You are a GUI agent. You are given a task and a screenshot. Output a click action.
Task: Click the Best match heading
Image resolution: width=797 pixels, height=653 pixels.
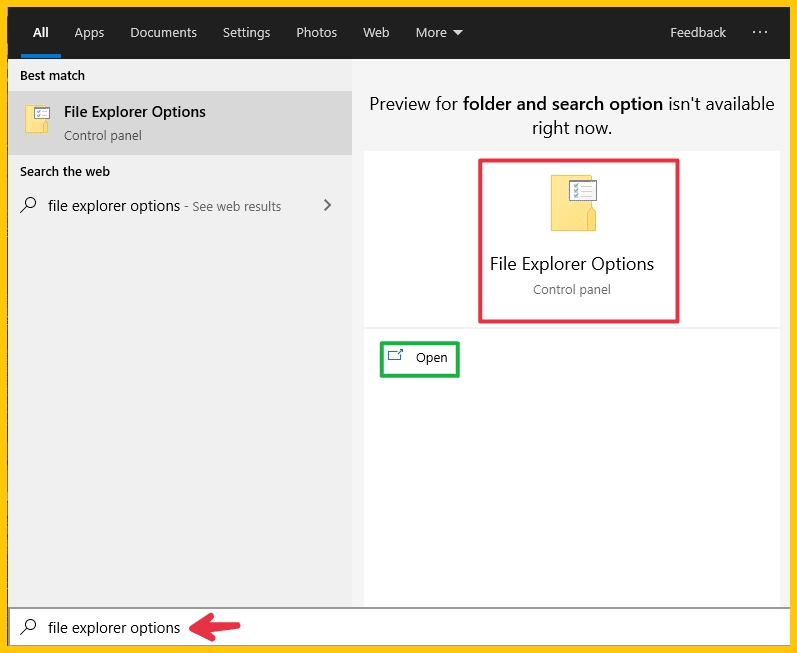(52, 76)
